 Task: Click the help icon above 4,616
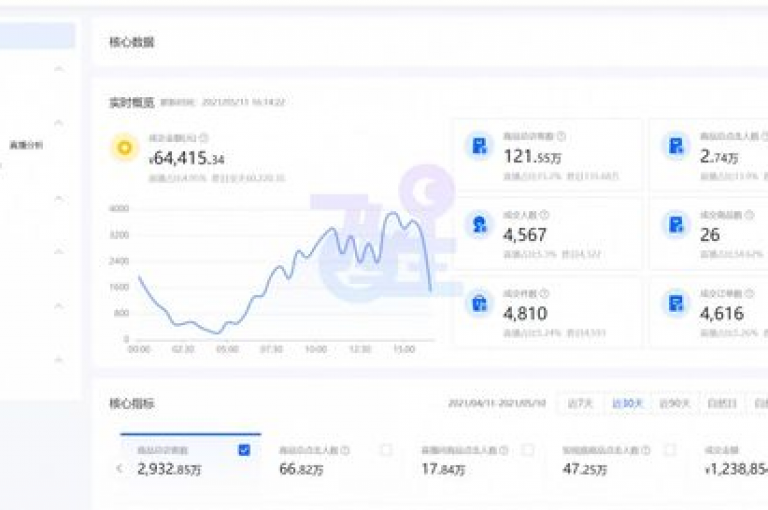click(749, 293)
